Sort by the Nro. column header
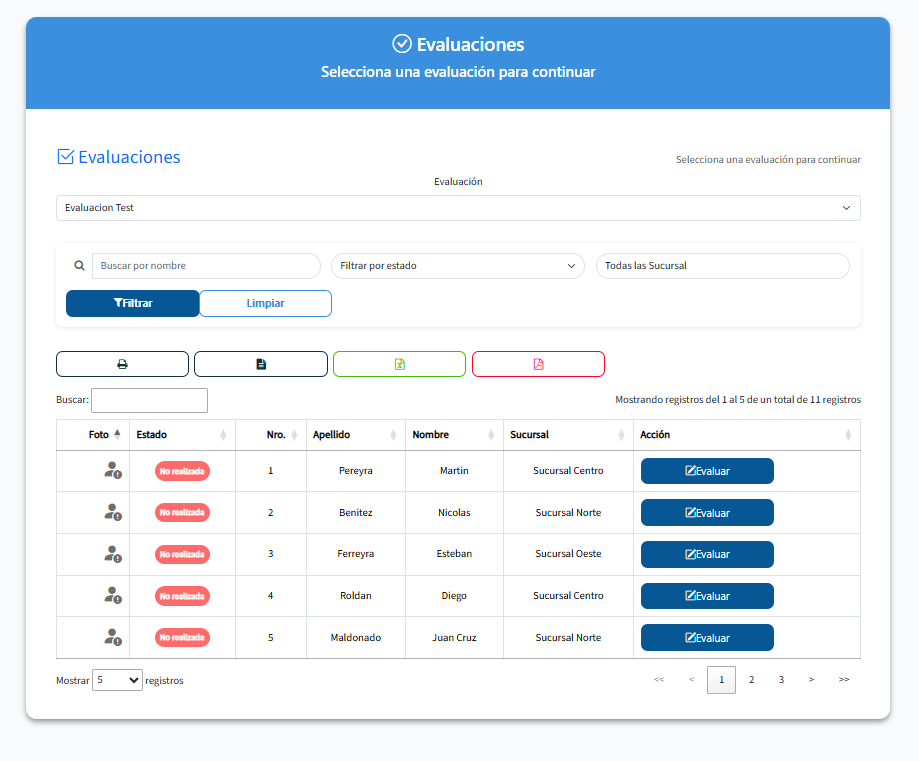 [276, 435]
